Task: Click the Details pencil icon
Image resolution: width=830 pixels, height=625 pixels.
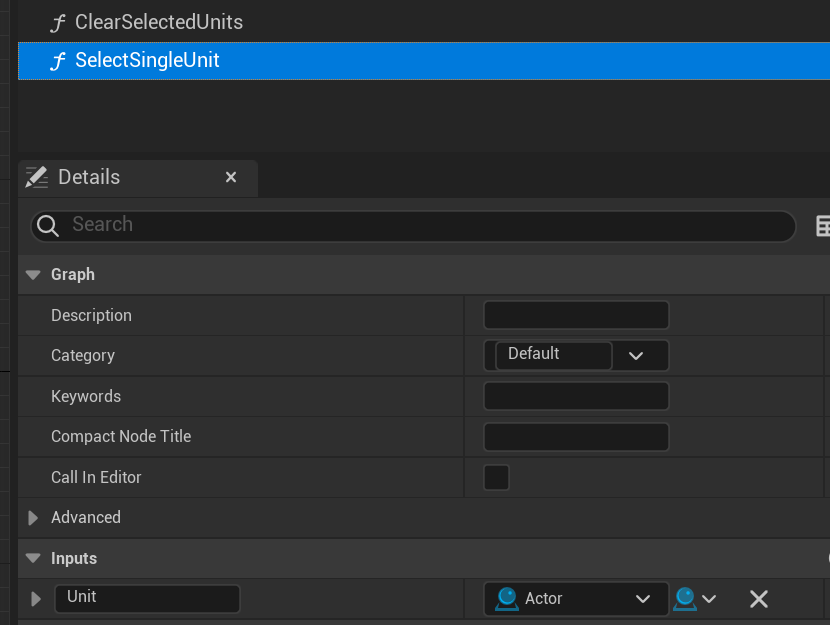Action: tap(37, 177)
